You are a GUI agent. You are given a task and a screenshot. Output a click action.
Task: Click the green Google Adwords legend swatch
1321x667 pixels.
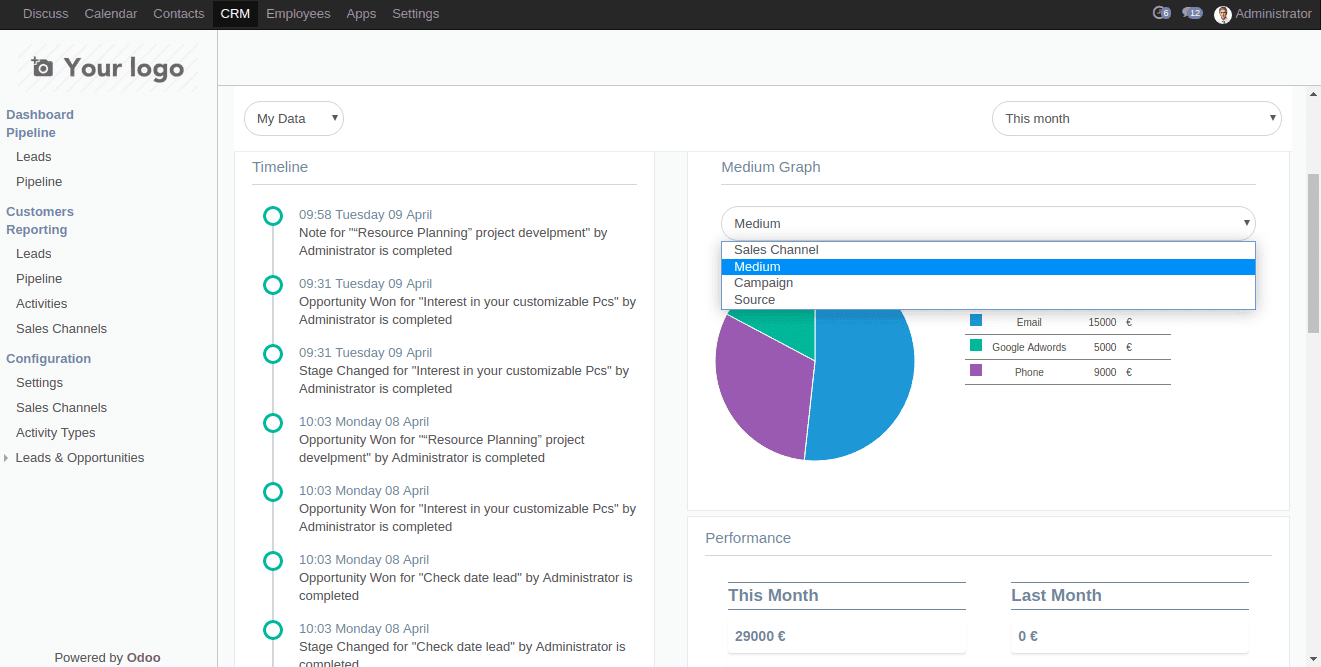point(976,346)
